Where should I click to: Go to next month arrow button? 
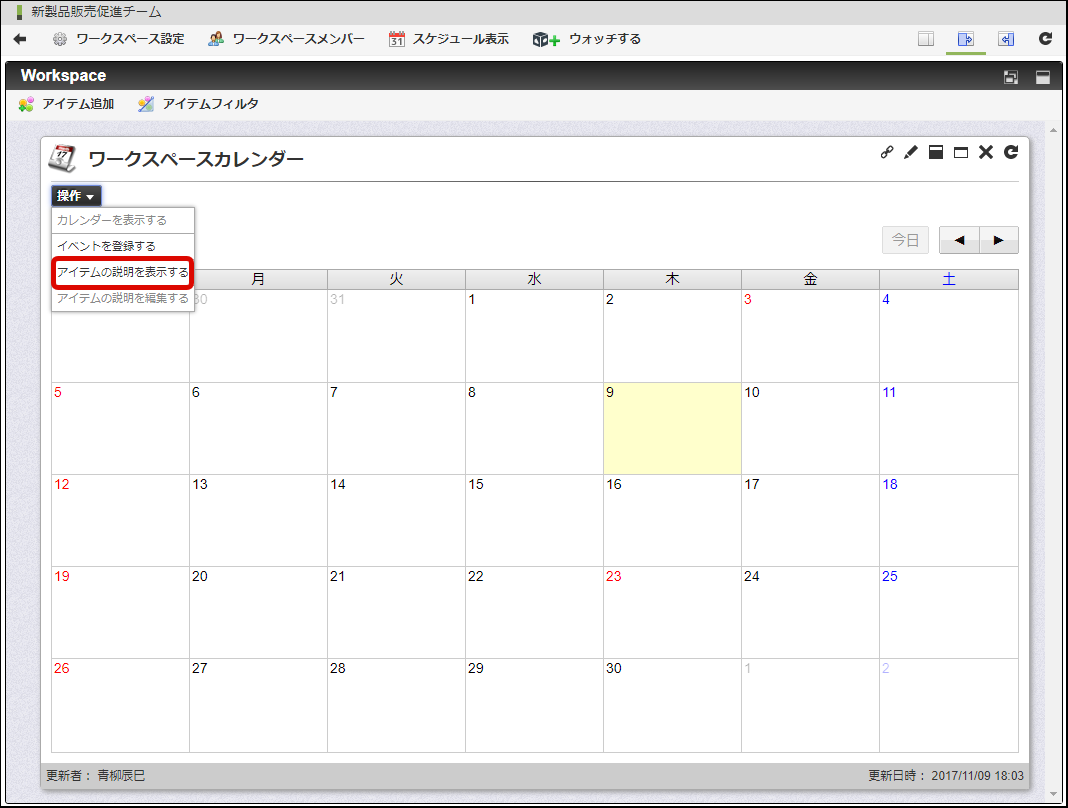pyautogui.click(x=999, y=240)
